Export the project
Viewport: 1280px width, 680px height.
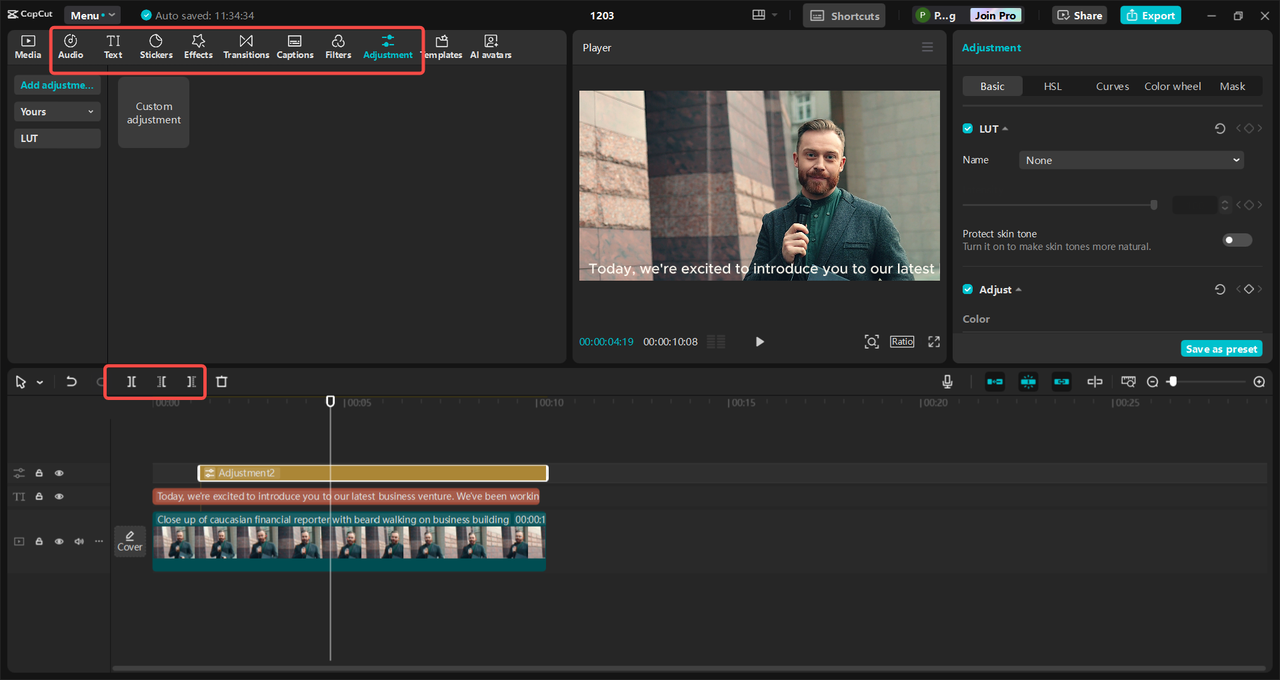(1150, 15)
